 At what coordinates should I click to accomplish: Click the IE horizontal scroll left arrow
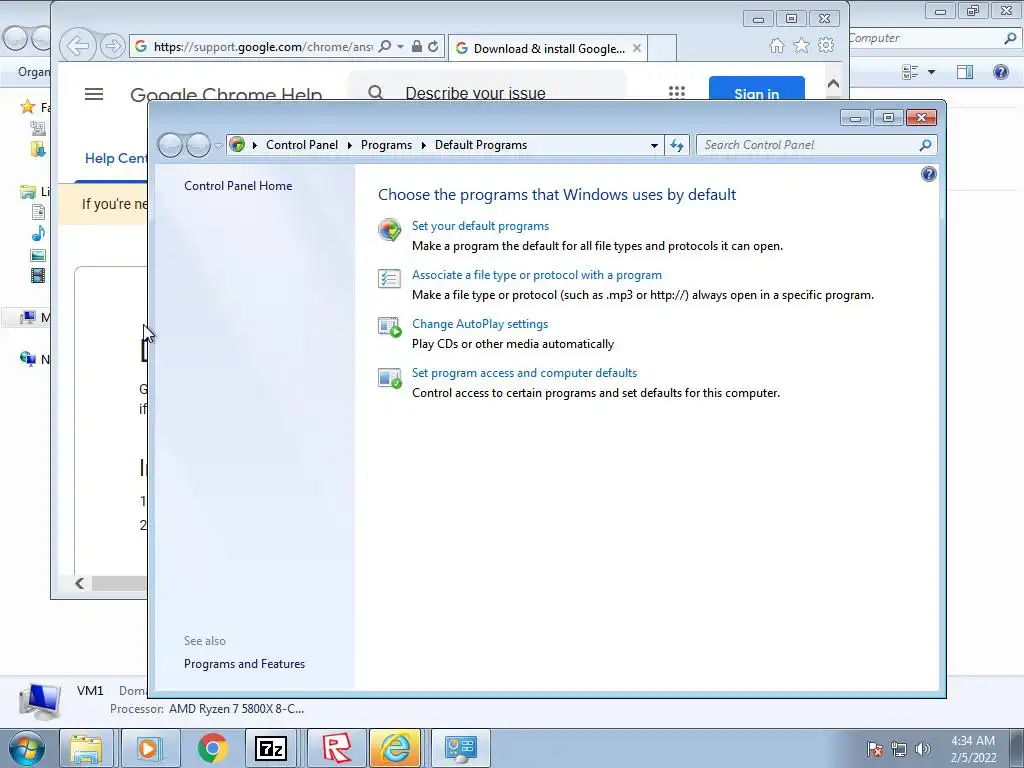(x=80, y=583)
